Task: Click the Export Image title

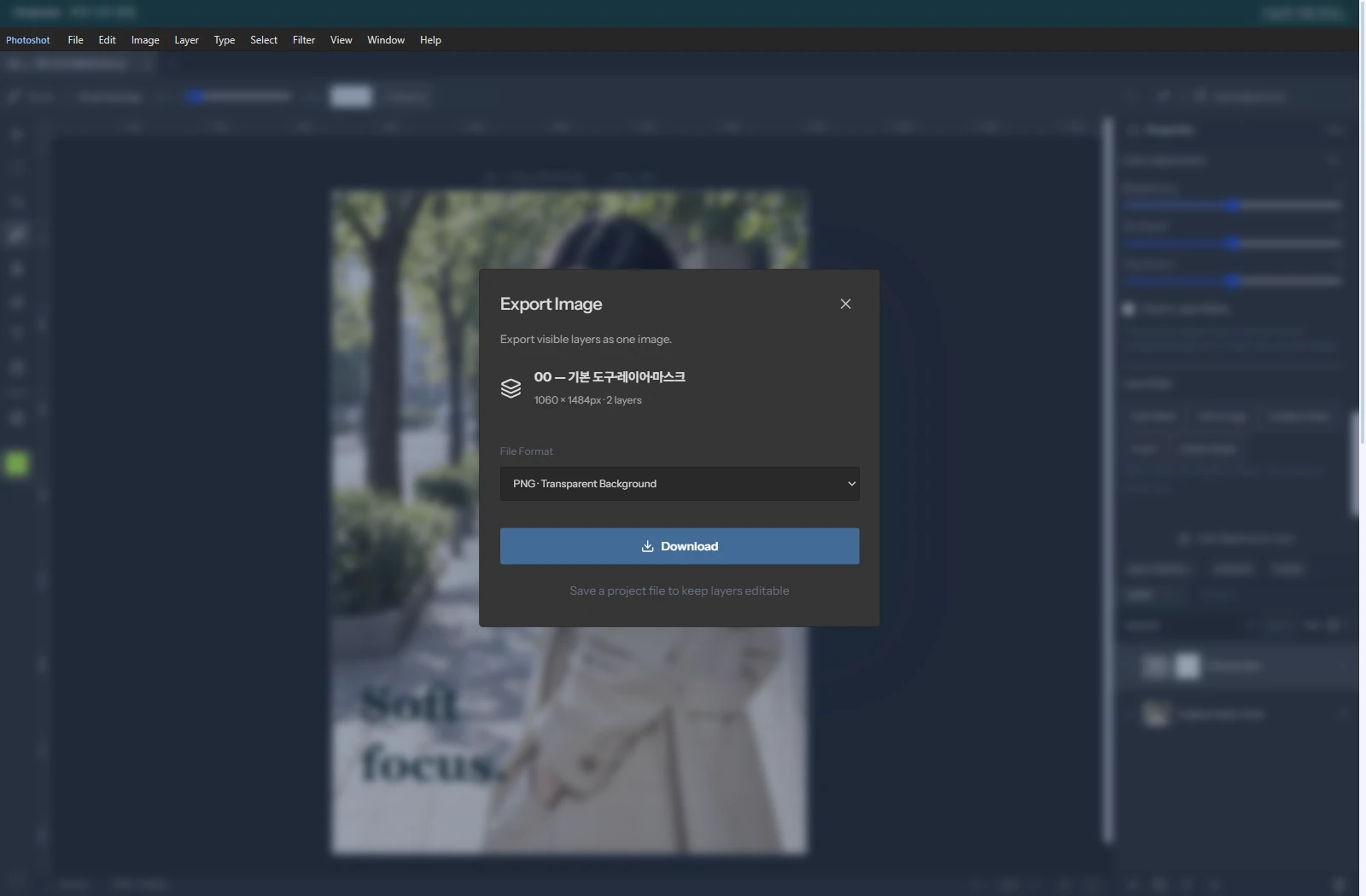Action: 551,304
